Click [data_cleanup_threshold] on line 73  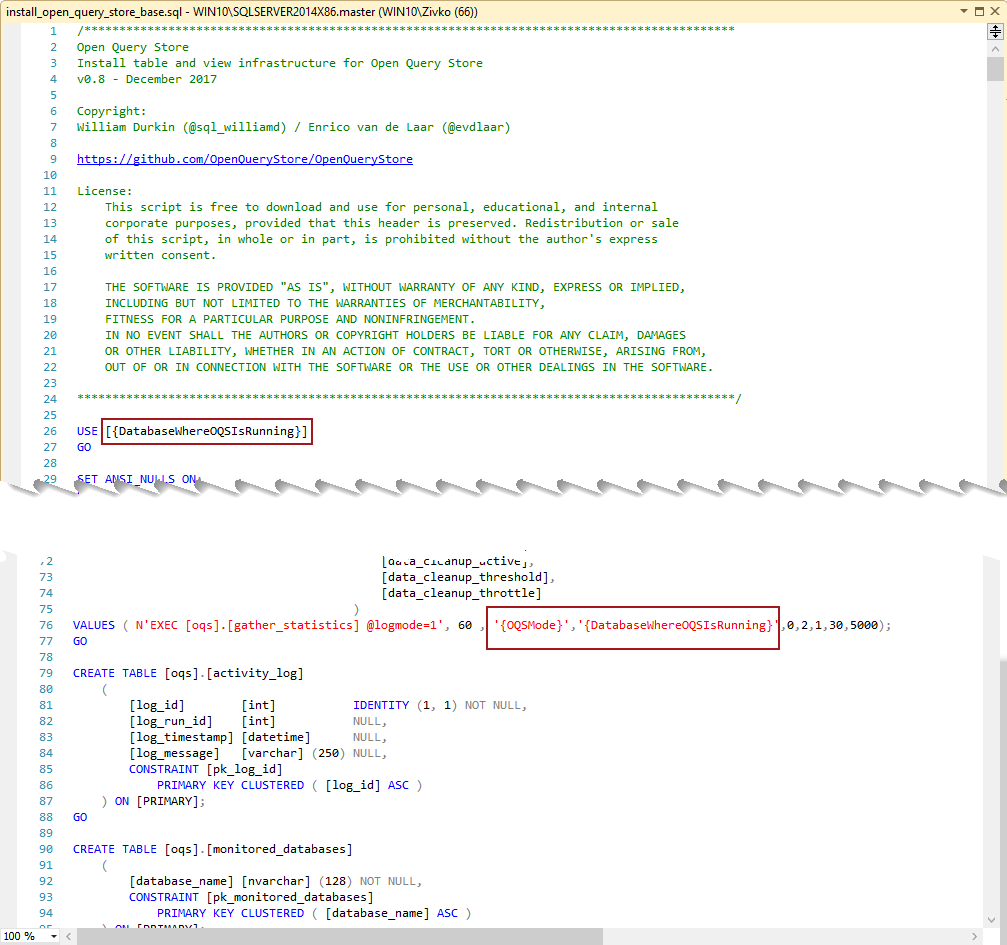coord(468,577)
